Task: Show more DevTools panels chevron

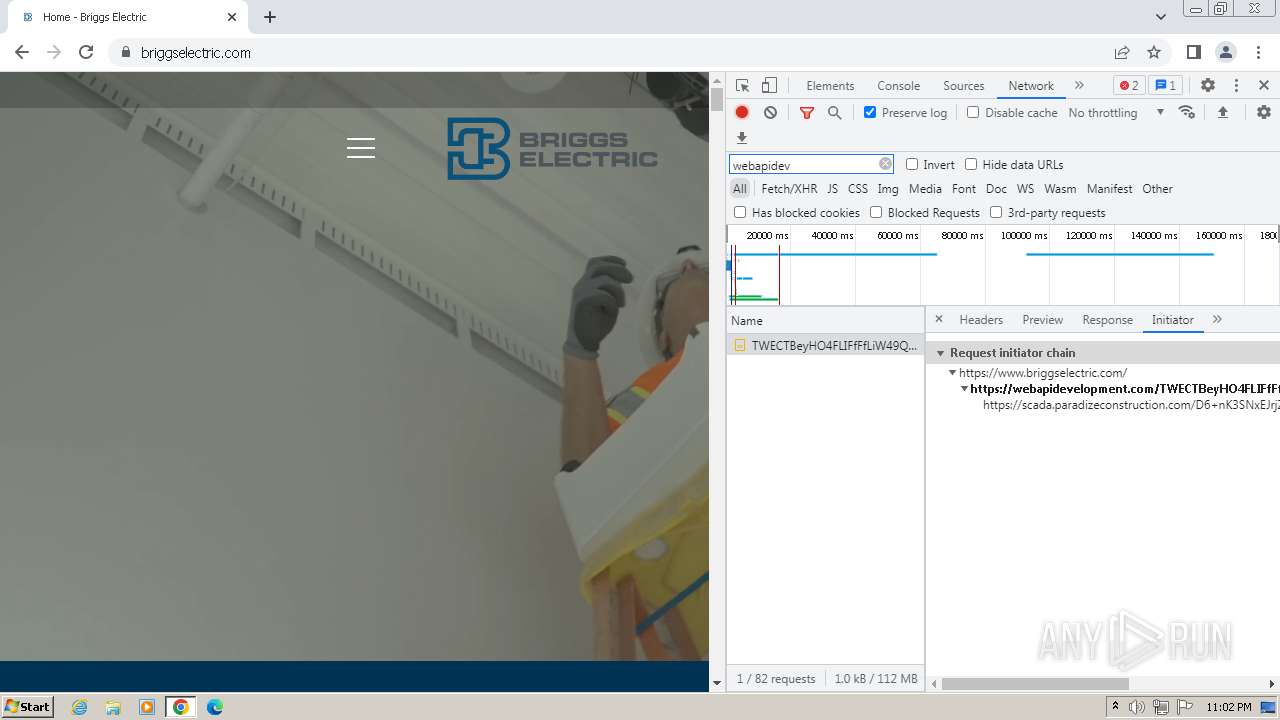Action: [x=1079, y=86]
